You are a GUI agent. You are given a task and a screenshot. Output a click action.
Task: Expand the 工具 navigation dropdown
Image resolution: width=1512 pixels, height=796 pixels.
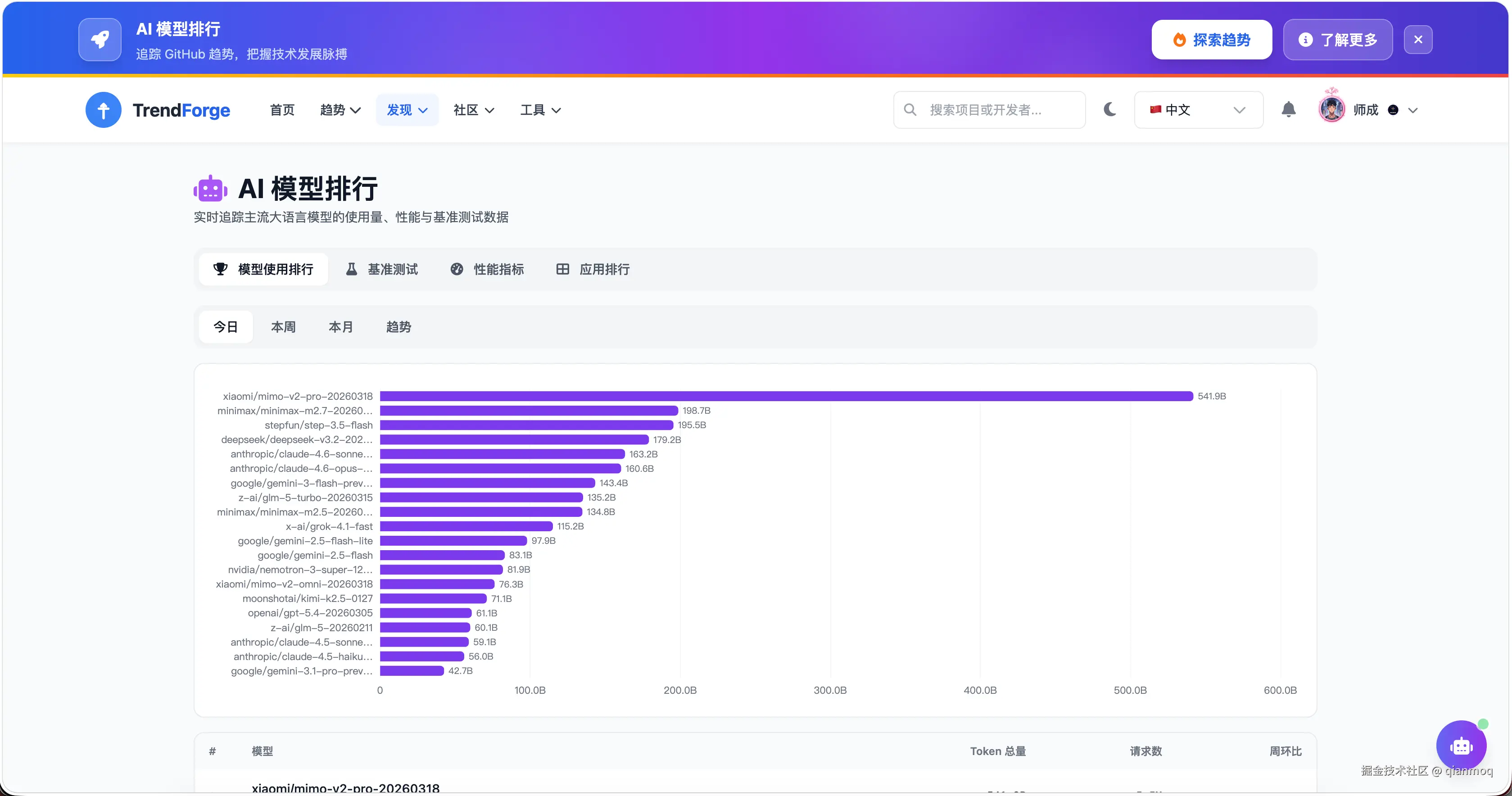click(x=539, y=110)
